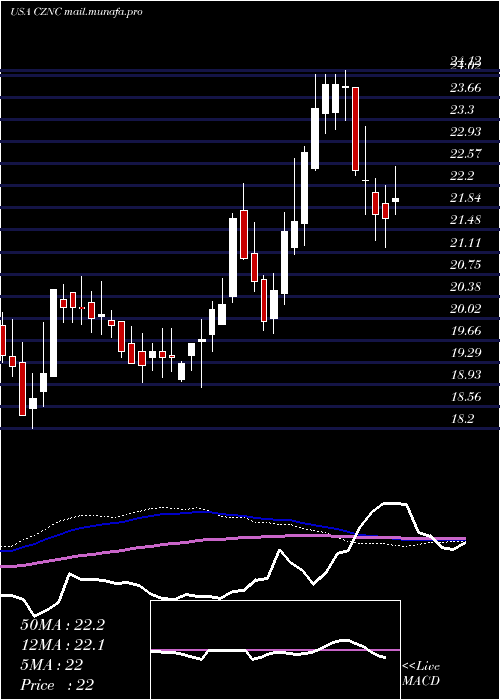Click the 22.57 price axis label

[466, 154]
